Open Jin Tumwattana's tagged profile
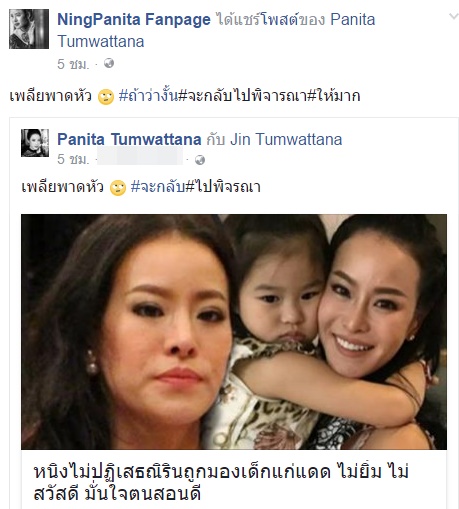 286,139
